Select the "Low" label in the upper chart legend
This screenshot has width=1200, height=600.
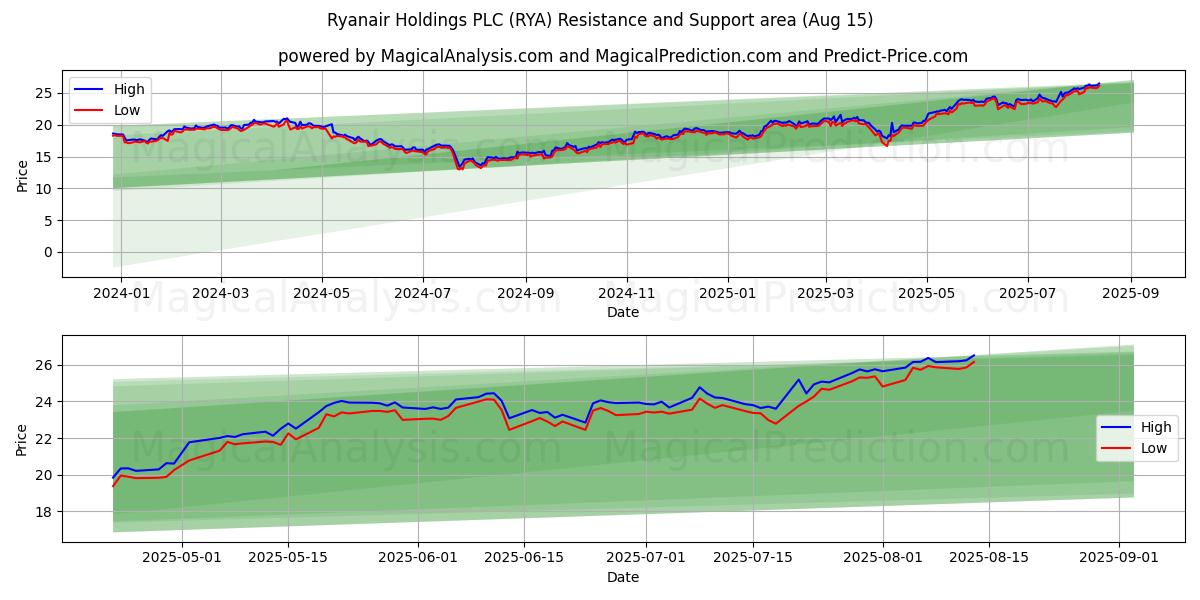coord(127,110)
